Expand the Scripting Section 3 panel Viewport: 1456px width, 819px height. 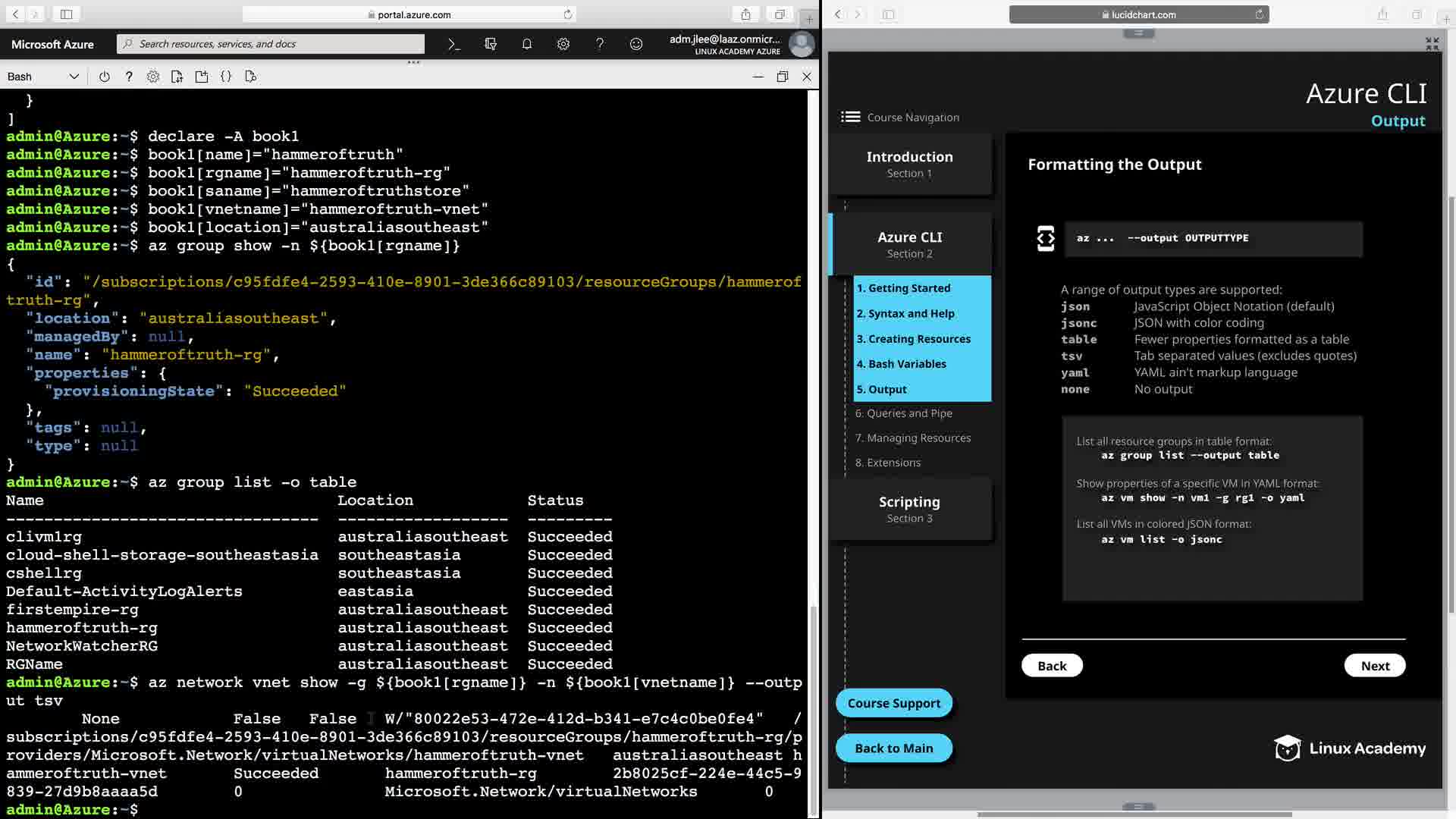coord(909,509)
